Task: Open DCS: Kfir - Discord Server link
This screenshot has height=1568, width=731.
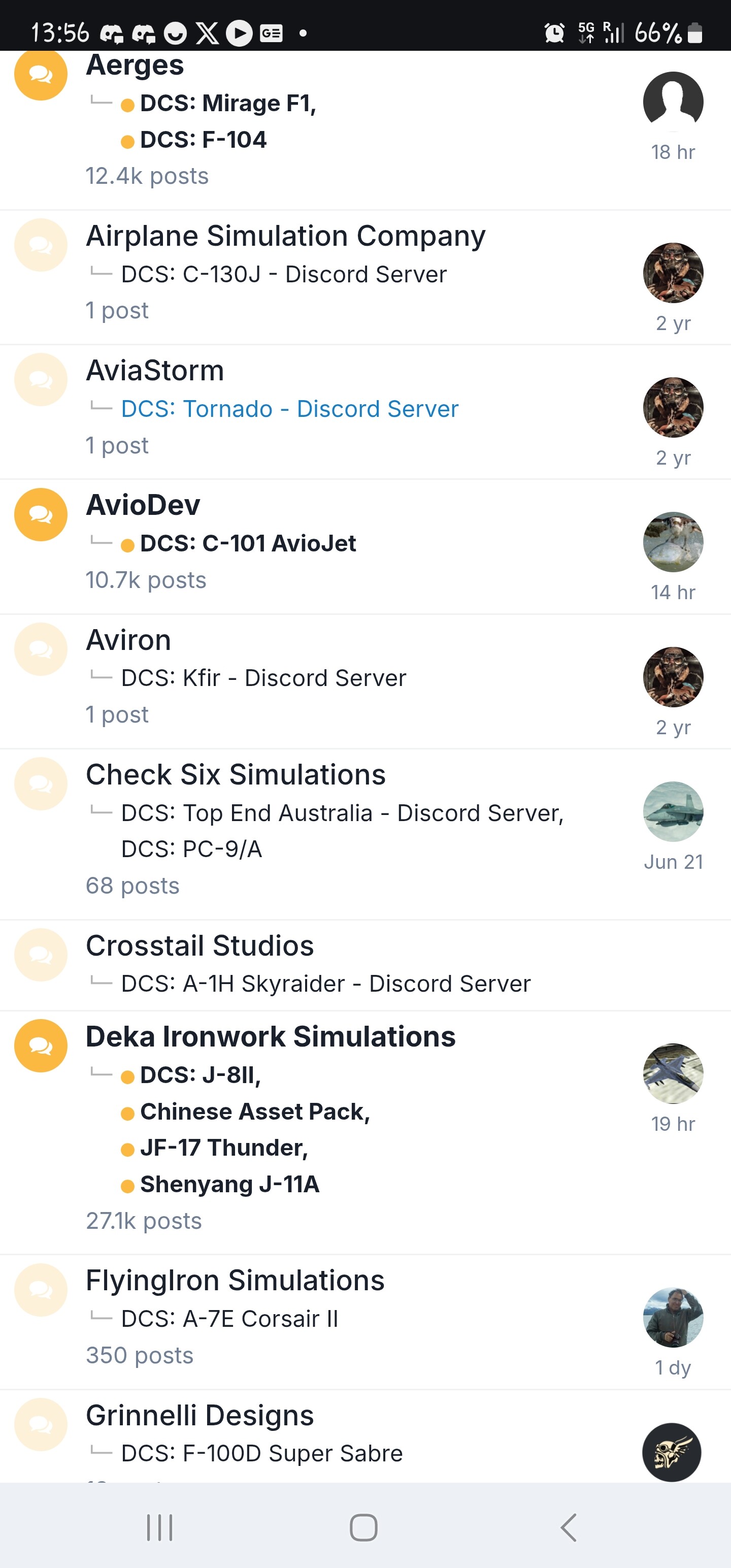Action: click(263, 678)
